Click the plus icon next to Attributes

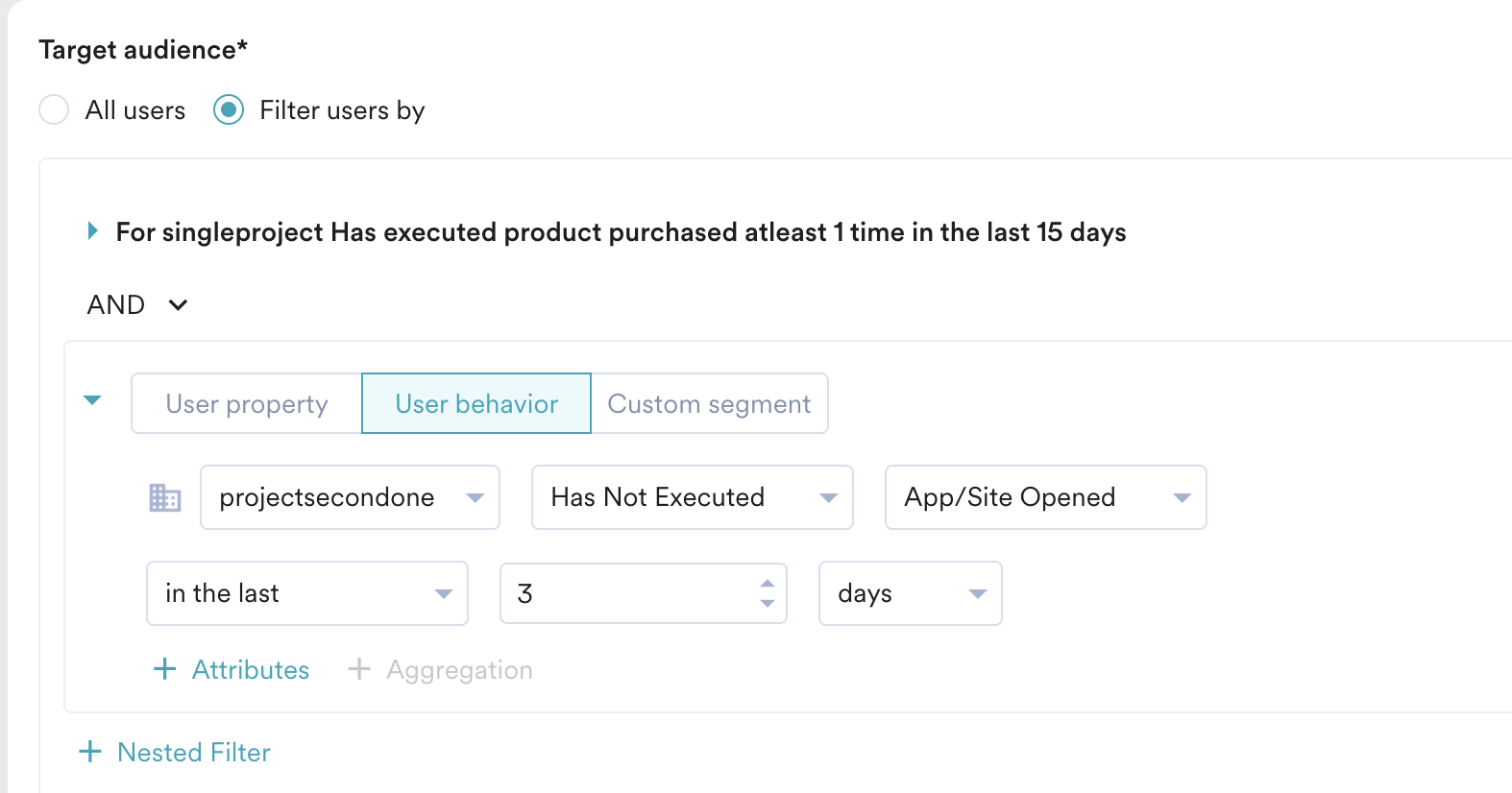click(x=164, y=669)
